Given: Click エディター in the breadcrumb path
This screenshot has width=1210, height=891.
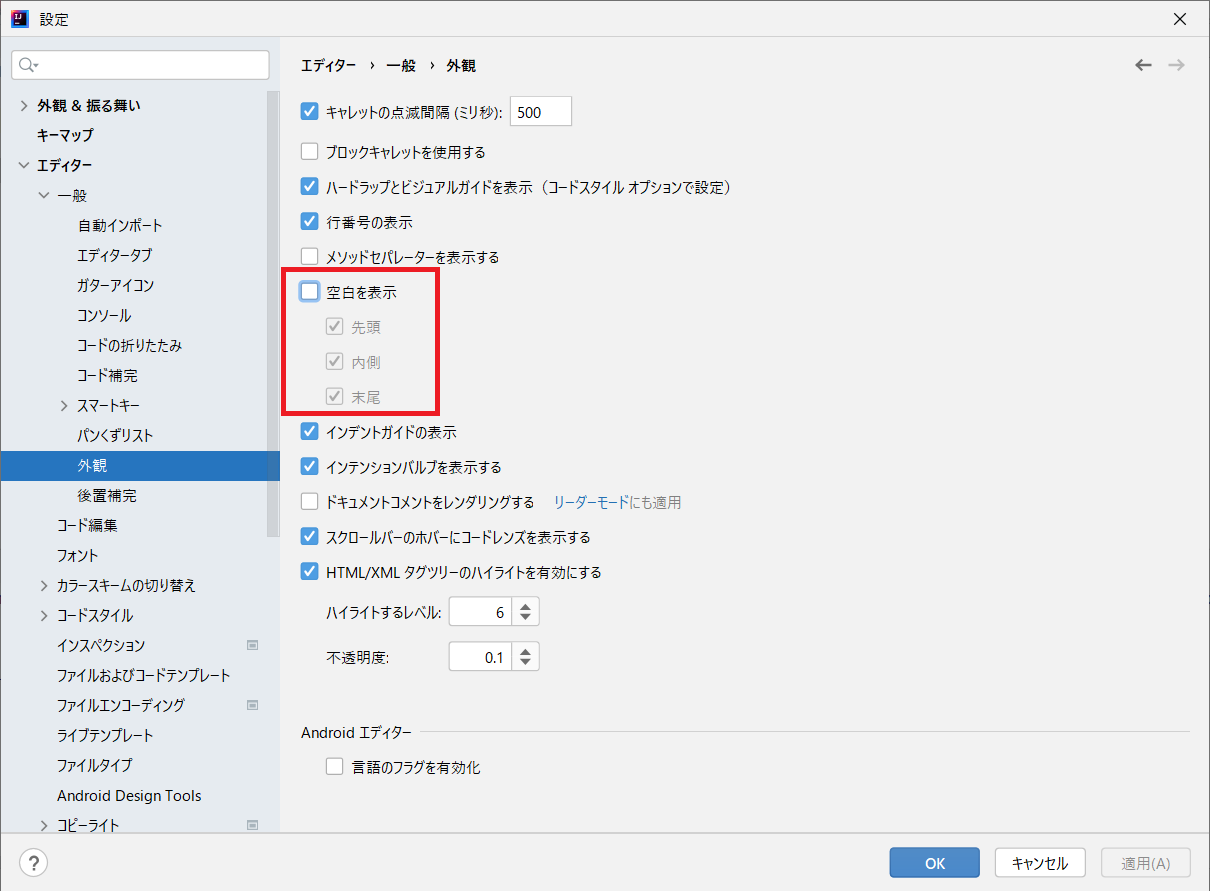Looking at the screenshot, I should click(328, 65).
